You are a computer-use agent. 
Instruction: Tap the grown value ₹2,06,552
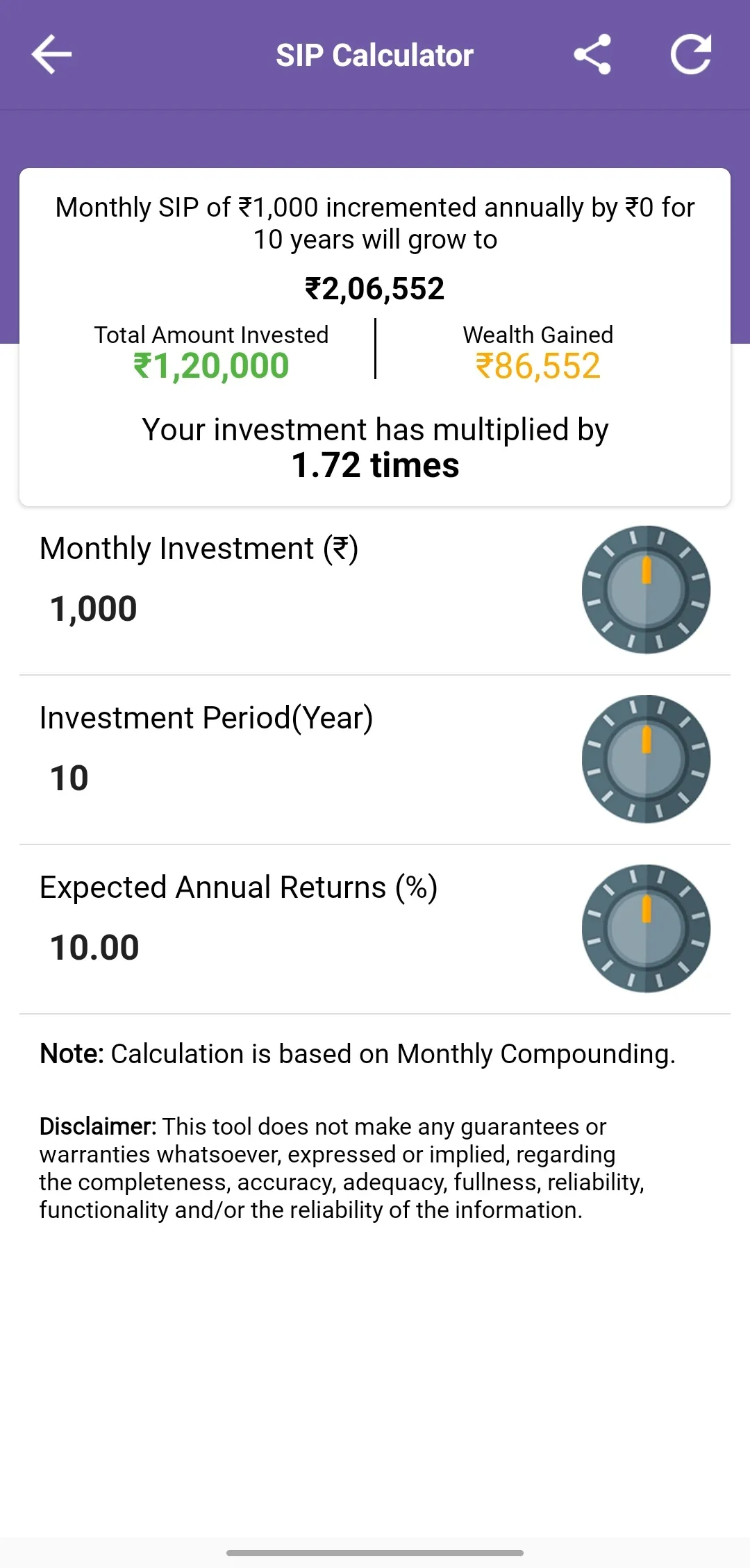(375, 289)
